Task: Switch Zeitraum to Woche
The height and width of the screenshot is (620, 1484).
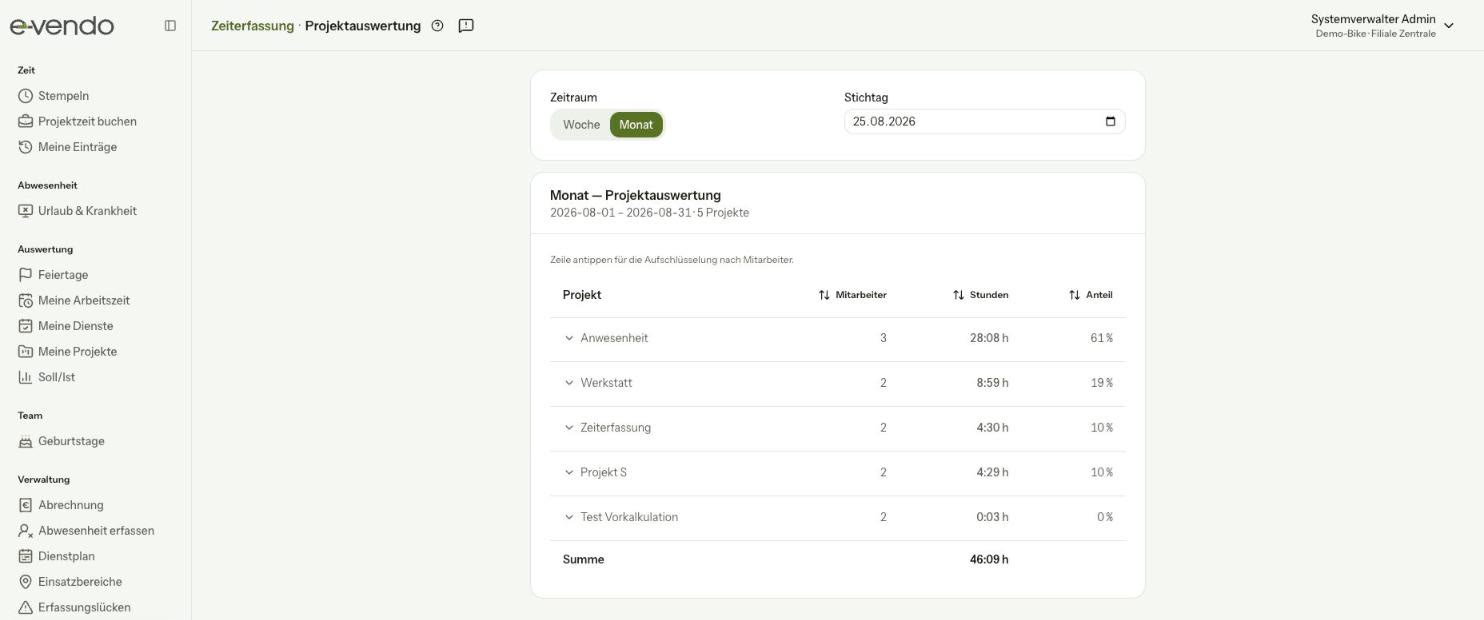Action: pyautogui.click(x=581, y=125)
